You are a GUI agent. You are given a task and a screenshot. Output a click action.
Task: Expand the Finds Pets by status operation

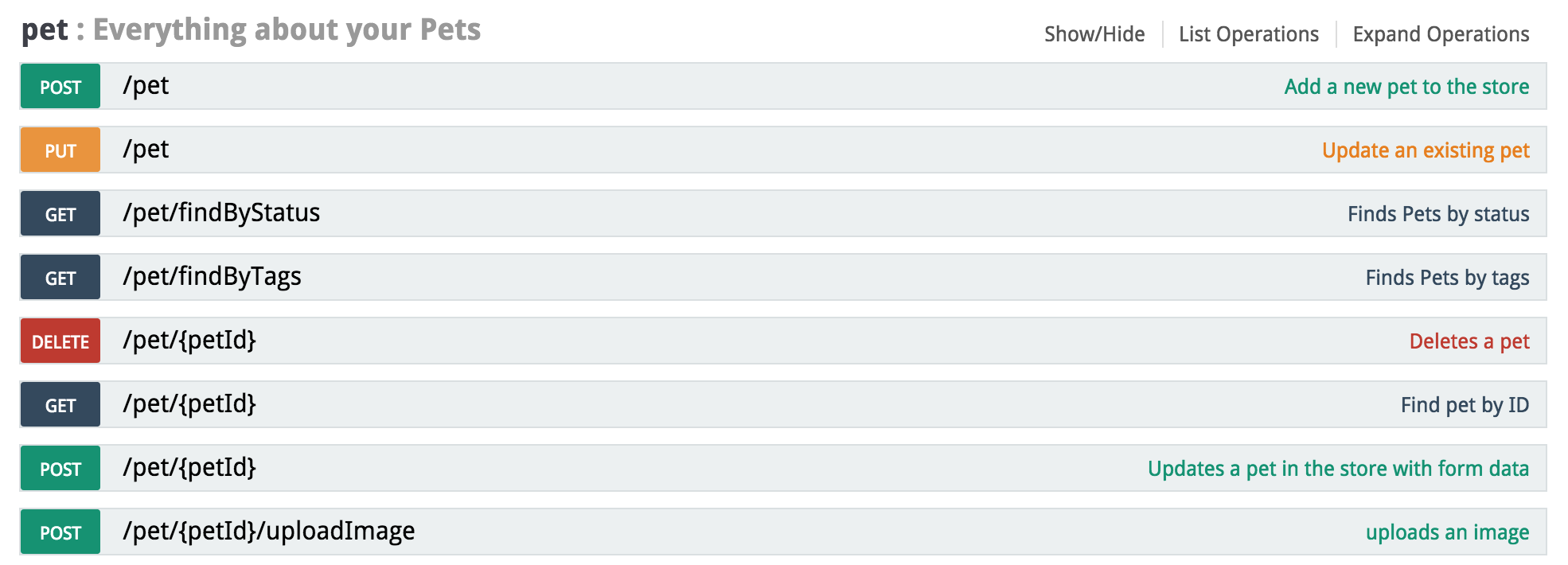tap(1437, 213)
